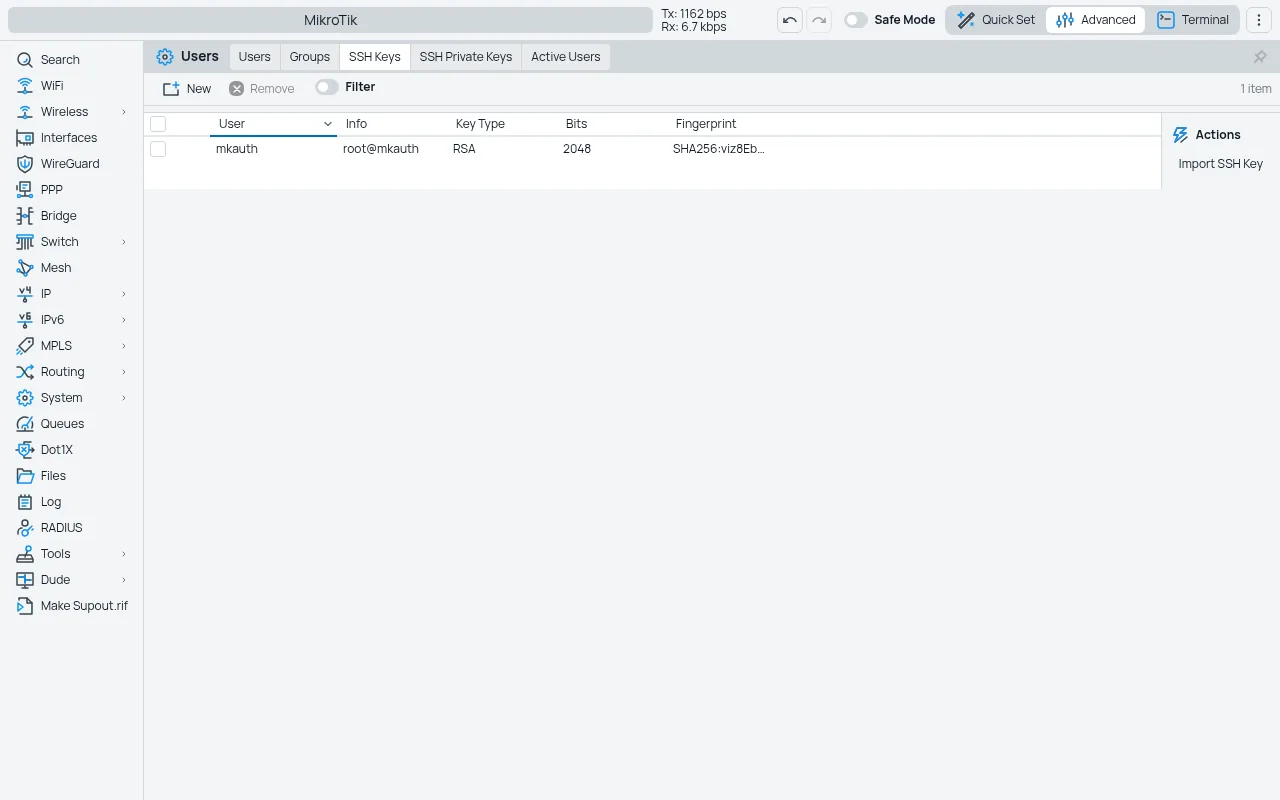Viewport: 1280px width, 800px height.
Task: Click Import SSH Key action
Action: 1220,164
